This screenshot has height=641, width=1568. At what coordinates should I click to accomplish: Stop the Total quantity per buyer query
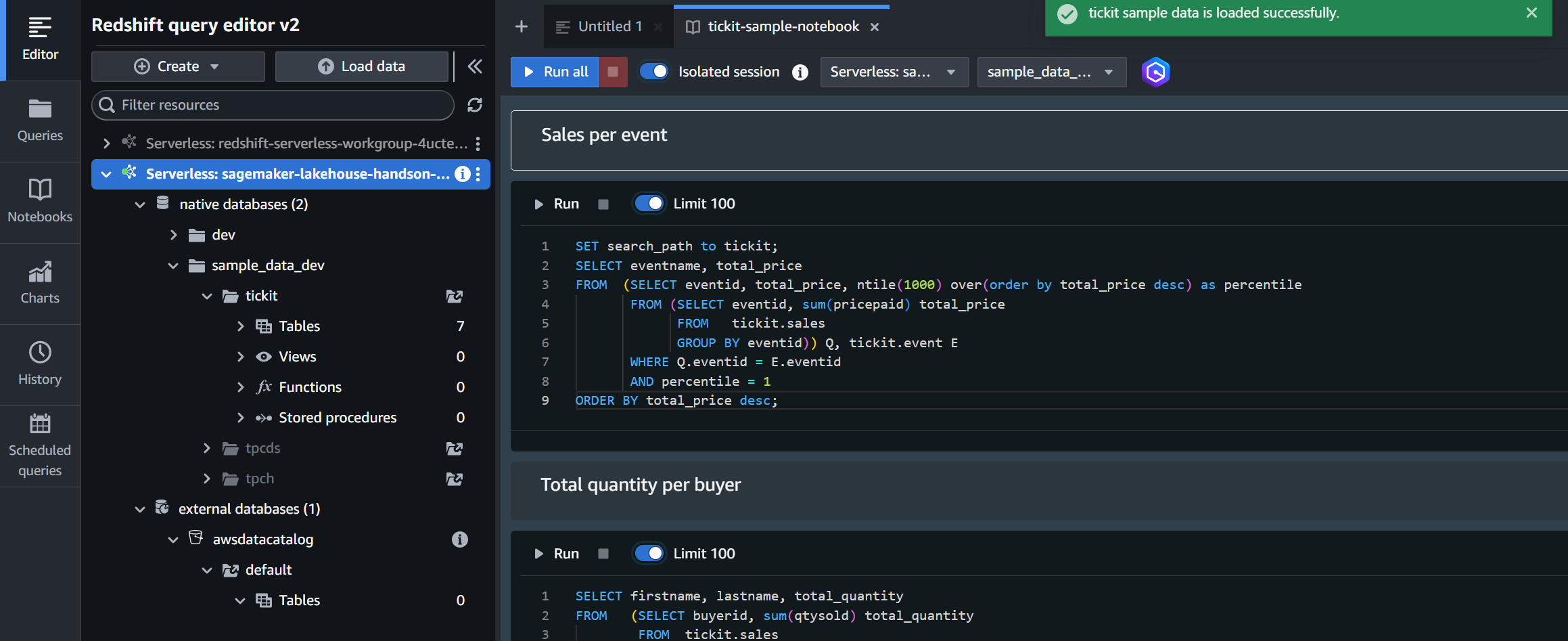tap(603, 554)
